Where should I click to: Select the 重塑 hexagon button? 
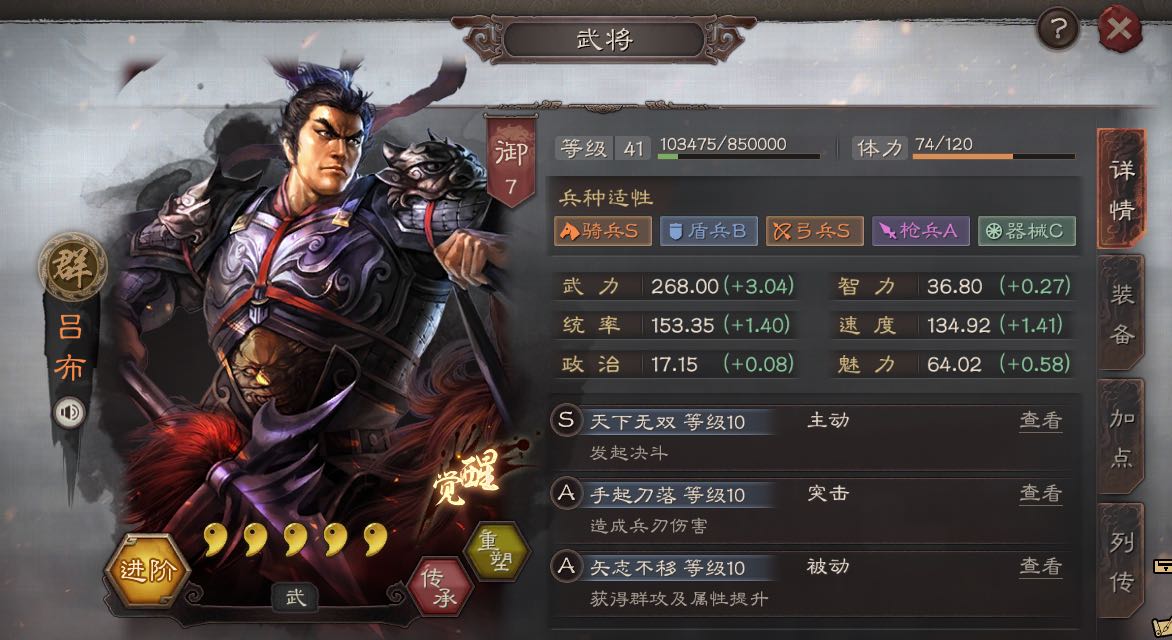point(495,551)
